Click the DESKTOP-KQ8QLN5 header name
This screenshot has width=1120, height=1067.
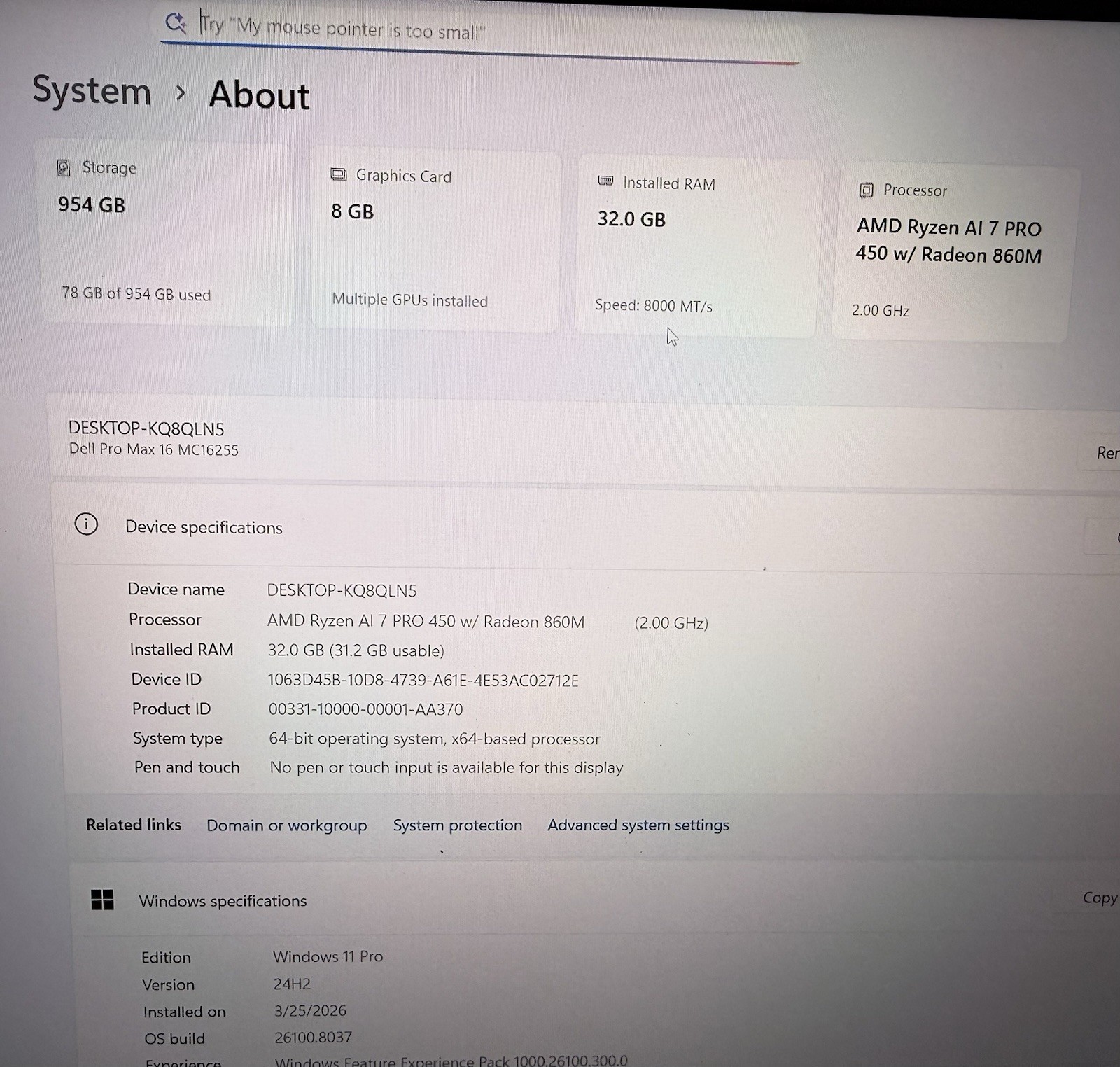point(146,428)
